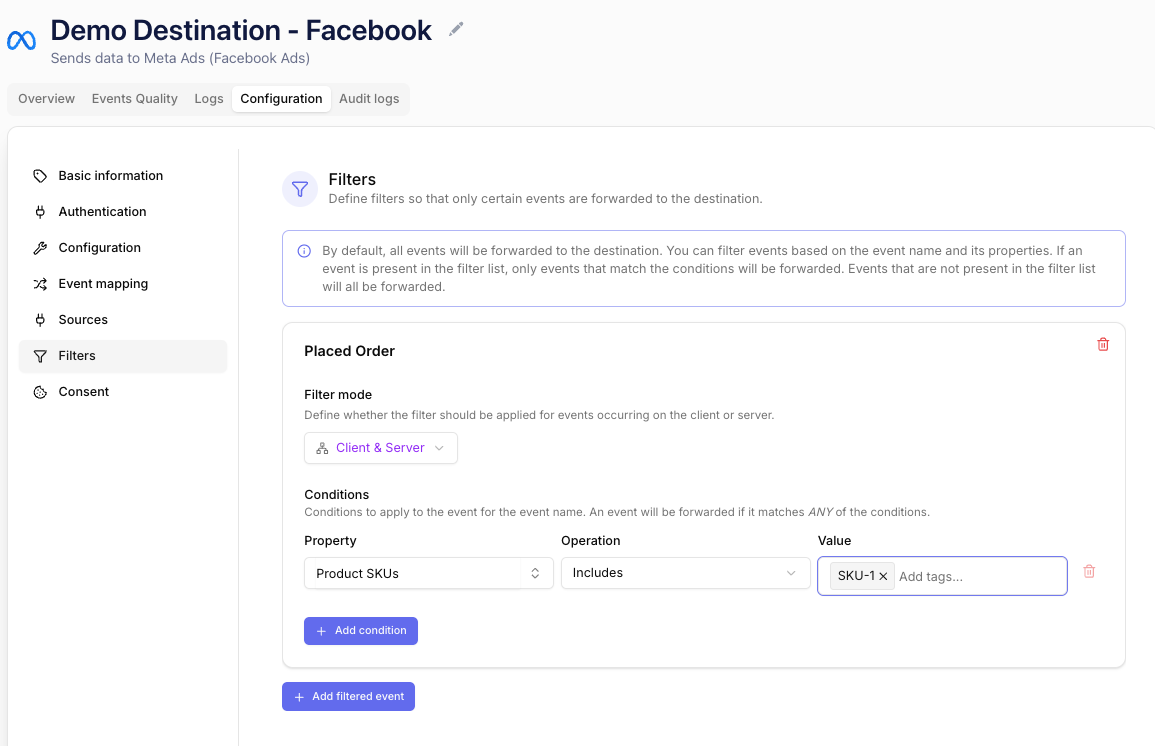Open the Client & Server filter mode dropdown
Viewport: 1155px width, 746px height.
381,448
